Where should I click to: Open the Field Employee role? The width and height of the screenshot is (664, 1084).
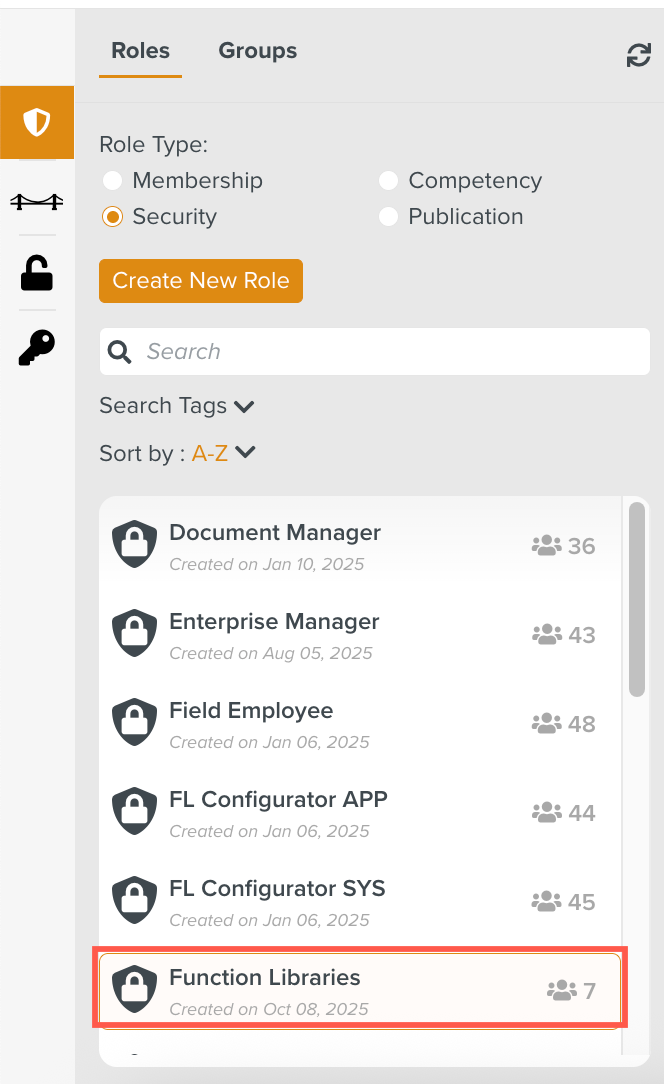click(x=360, y=723)
